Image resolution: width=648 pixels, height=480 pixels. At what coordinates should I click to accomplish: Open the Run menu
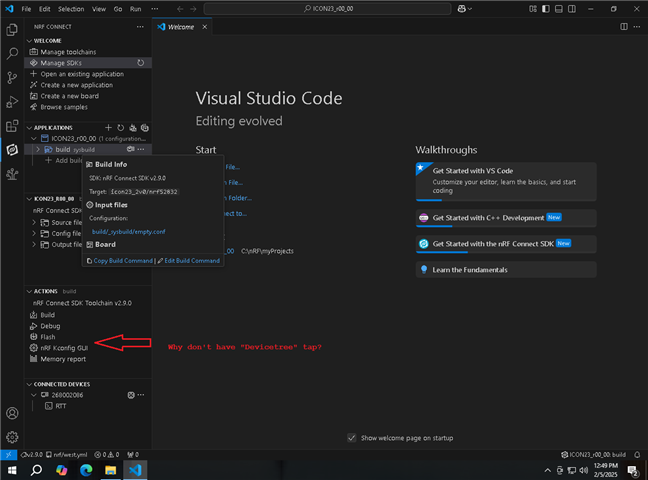(136, 9)
